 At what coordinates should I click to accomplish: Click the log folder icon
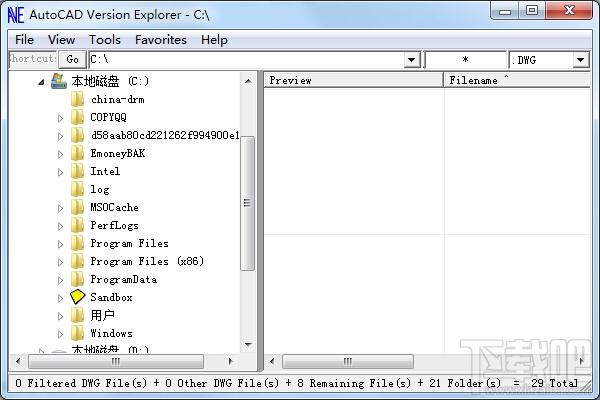tap(77, 189)
